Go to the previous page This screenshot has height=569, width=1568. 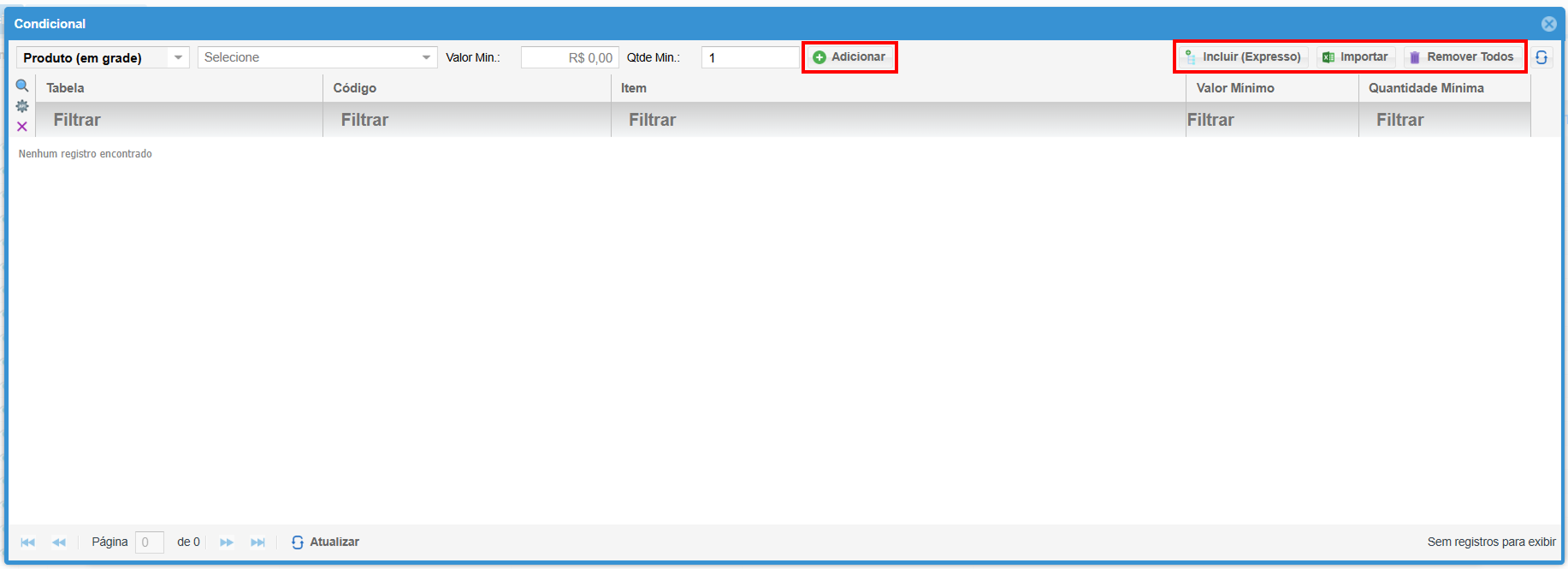coord(59,542)
